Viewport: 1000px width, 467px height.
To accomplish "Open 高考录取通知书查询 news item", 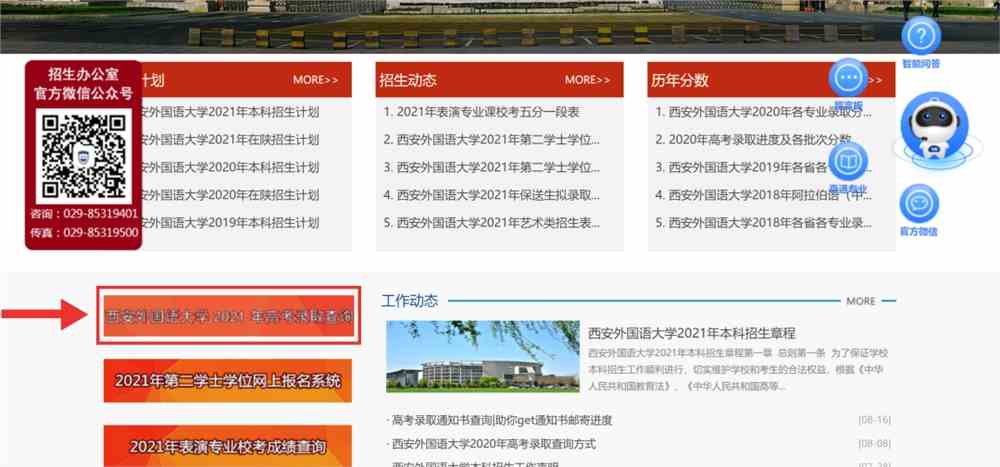I will coord(502,420).
